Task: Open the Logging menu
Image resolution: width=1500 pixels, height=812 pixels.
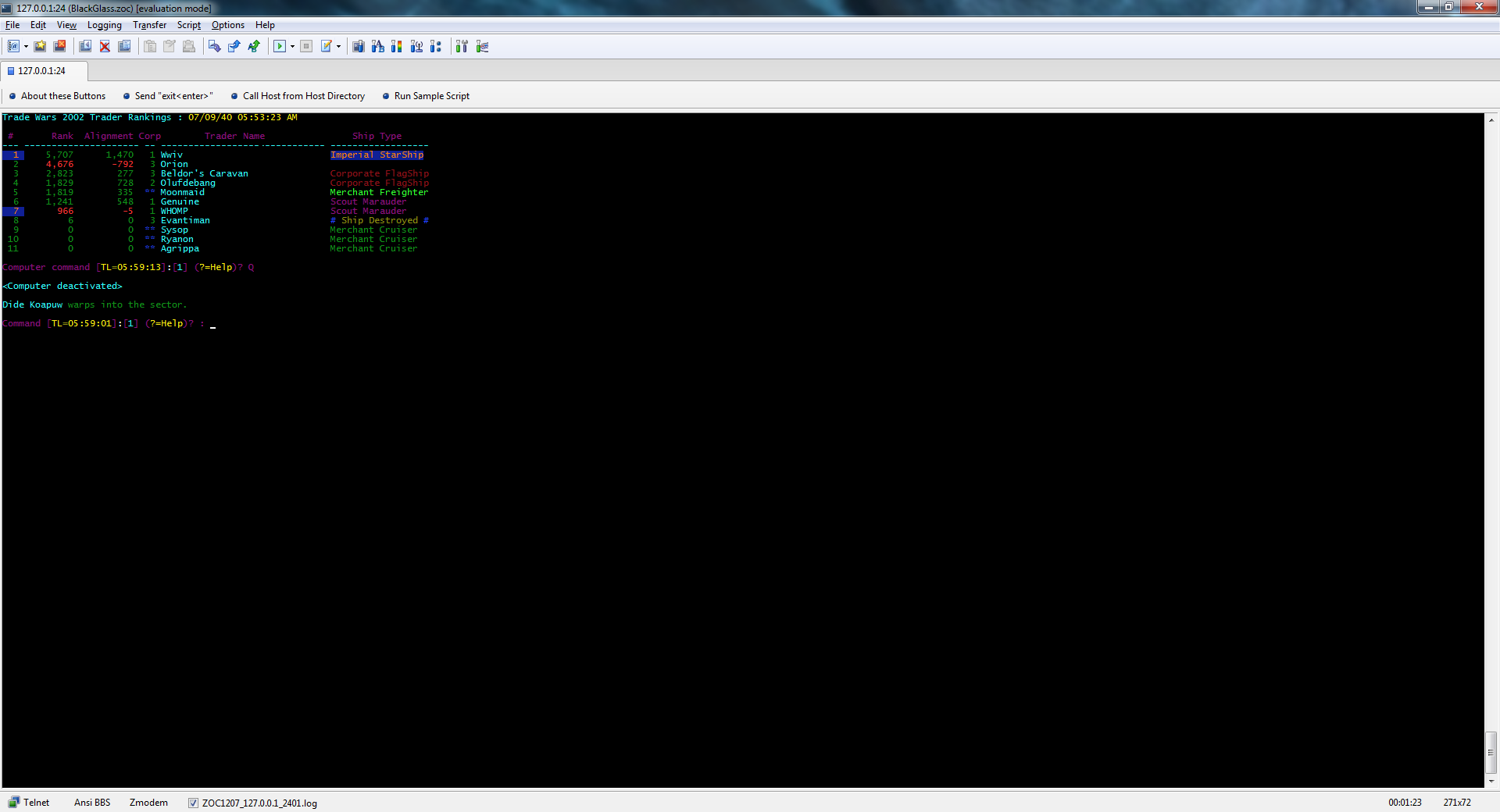Action: pos(104,25)
